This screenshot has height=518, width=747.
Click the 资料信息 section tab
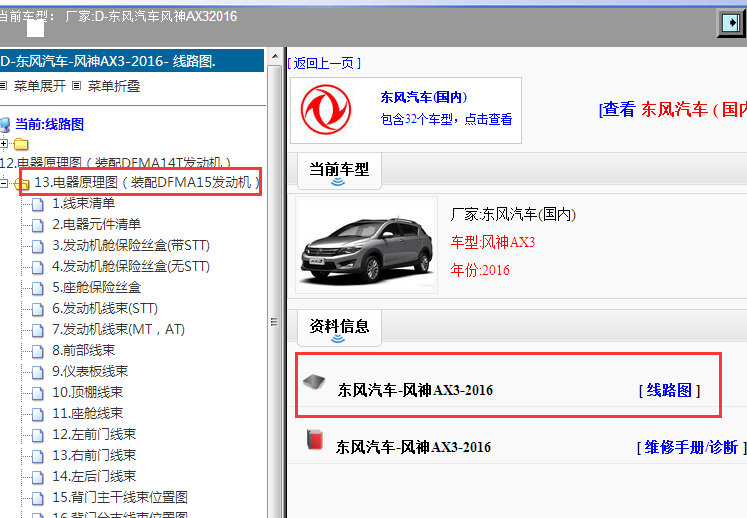[339, 327]
